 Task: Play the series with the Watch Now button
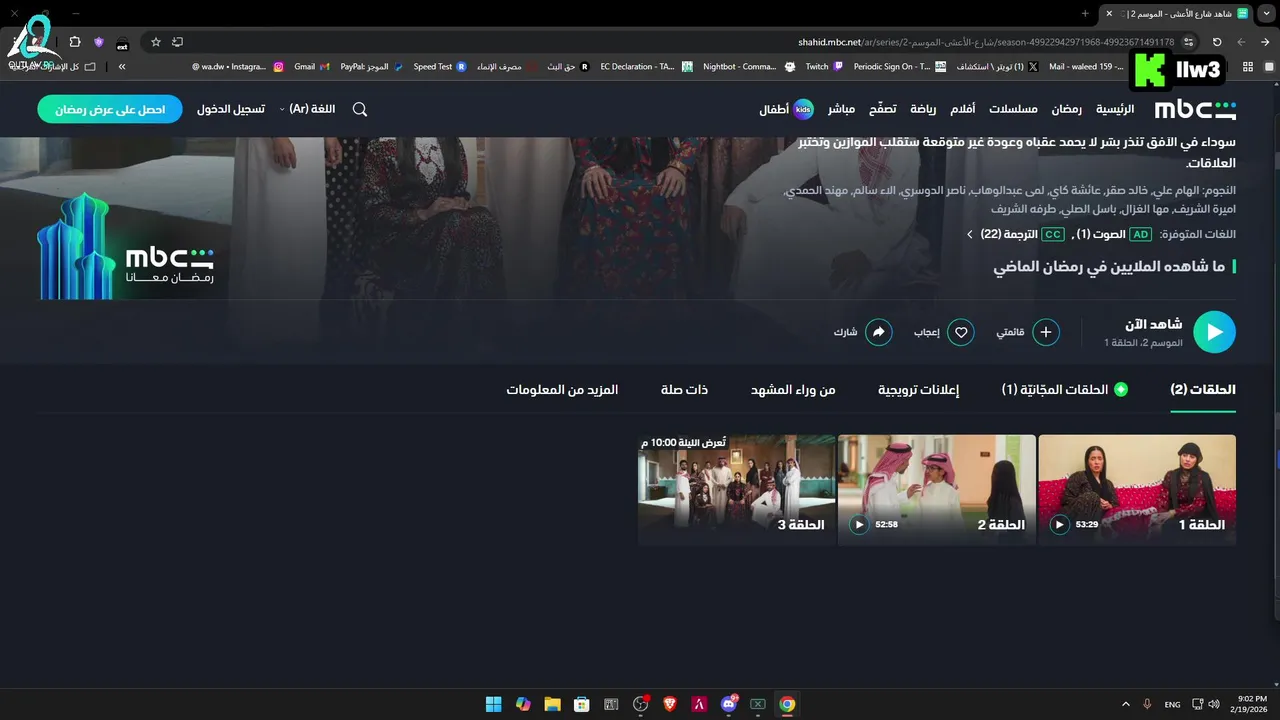coord(1214,333)
